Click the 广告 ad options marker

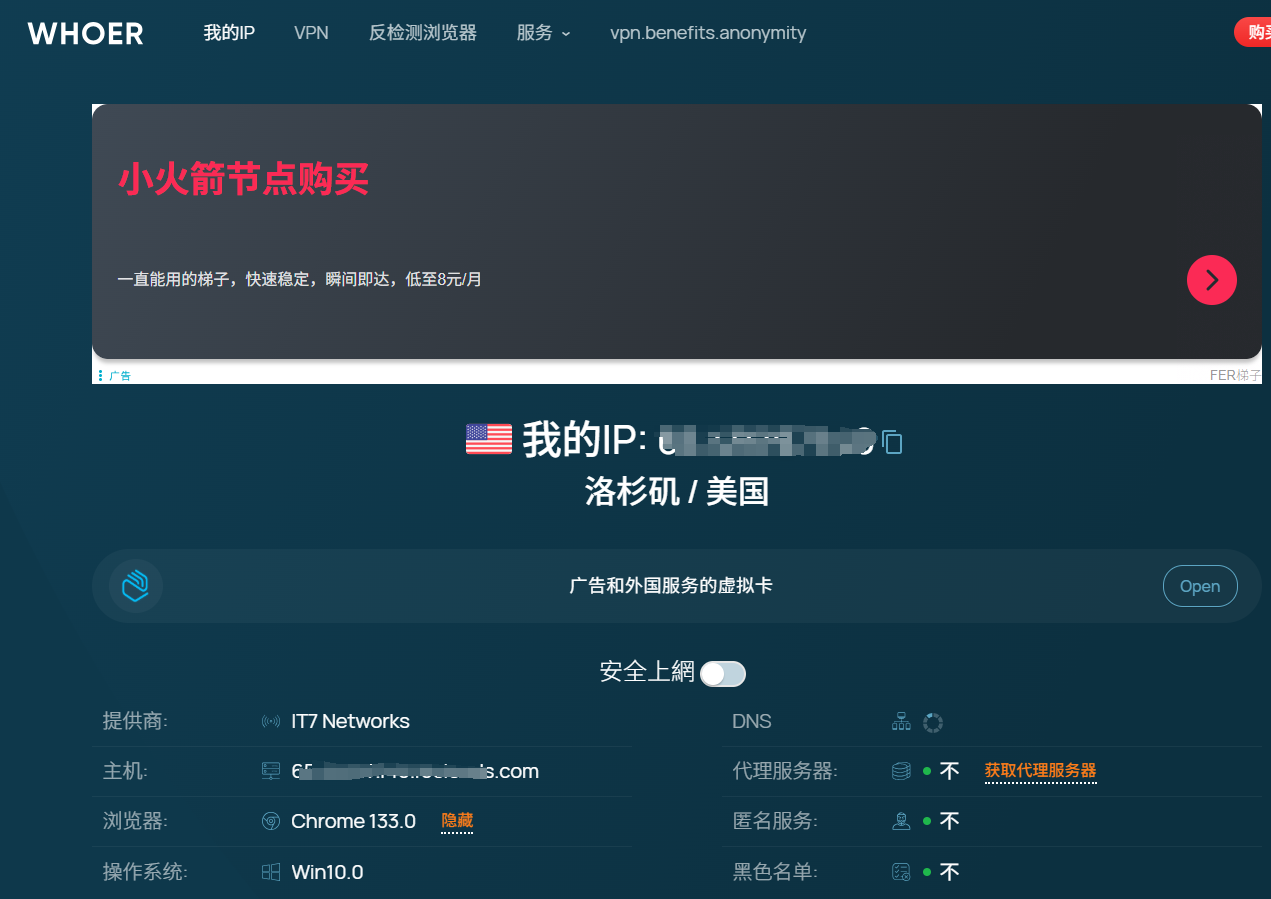115,376
